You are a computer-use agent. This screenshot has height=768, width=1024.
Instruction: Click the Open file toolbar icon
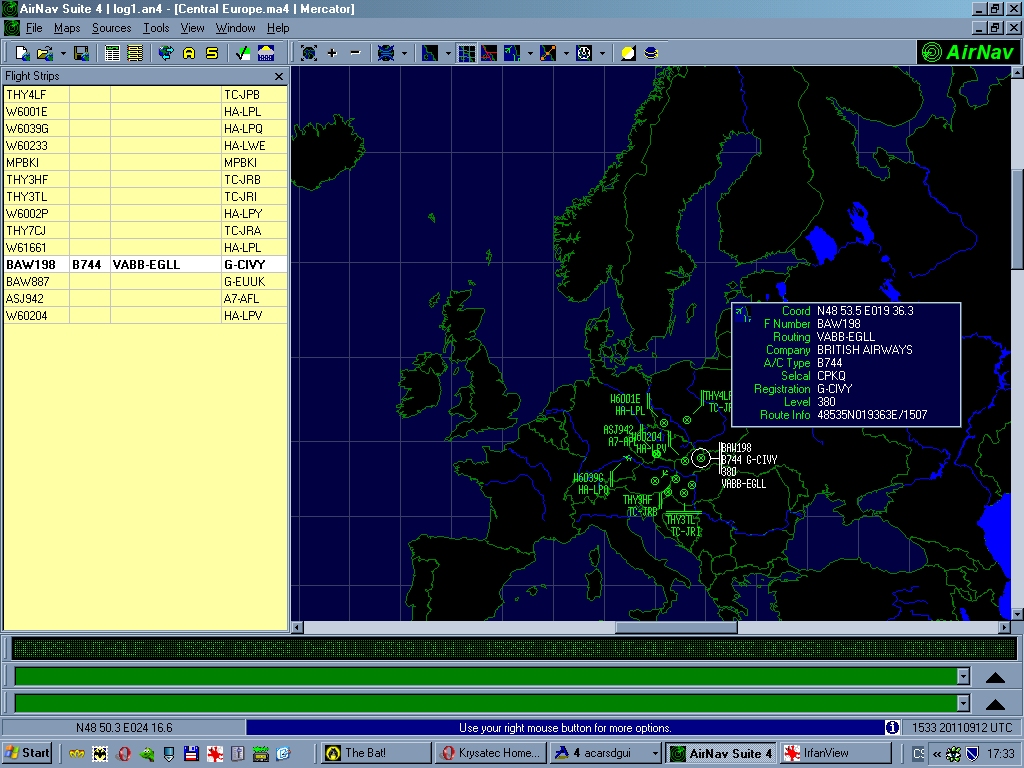(44, 53)
